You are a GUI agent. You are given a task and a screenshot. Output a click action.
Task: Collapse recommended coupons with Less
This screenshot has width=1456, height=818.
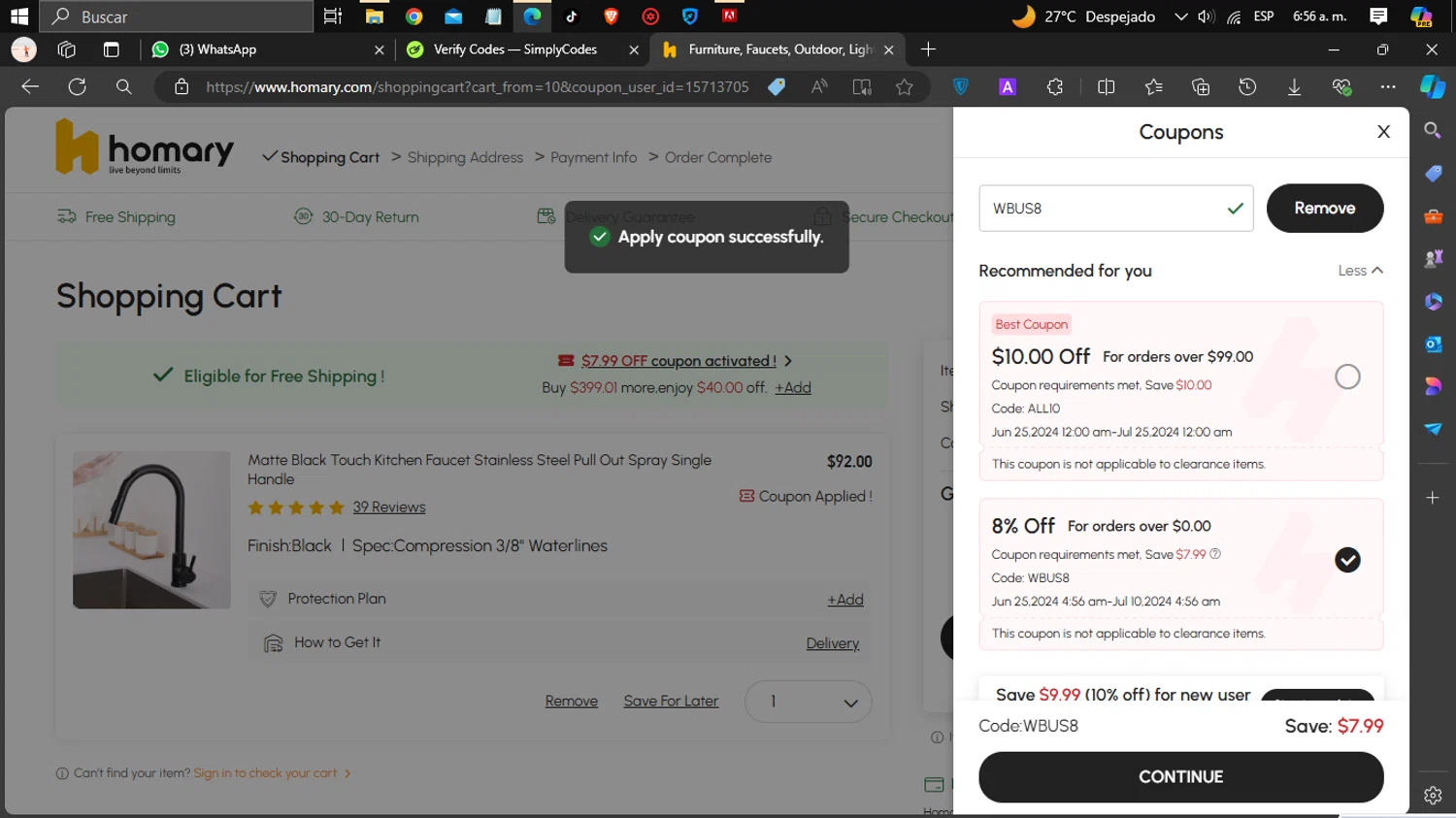1360,271
